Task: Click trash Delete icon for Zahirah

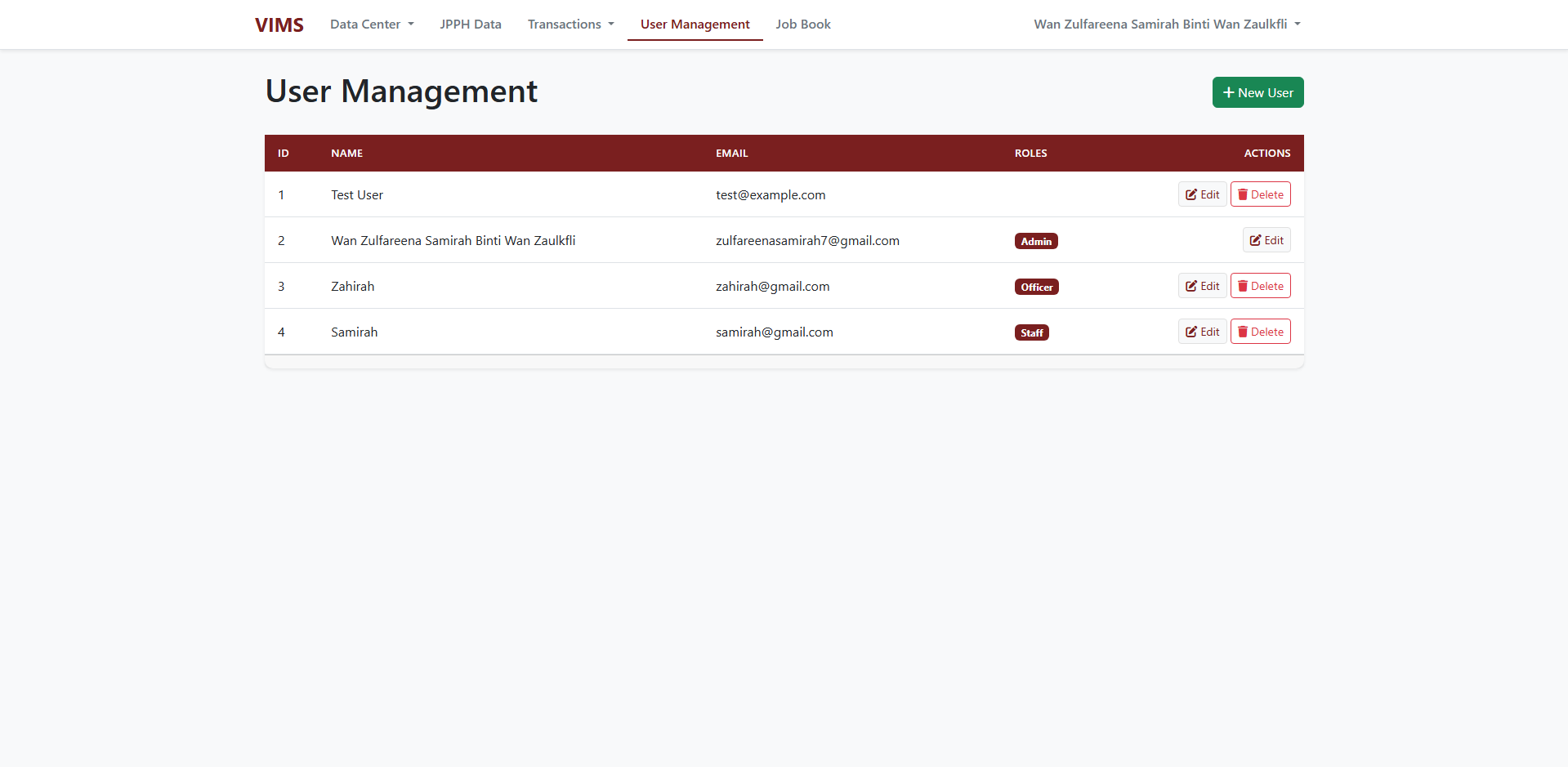Action: (1243, 286)
